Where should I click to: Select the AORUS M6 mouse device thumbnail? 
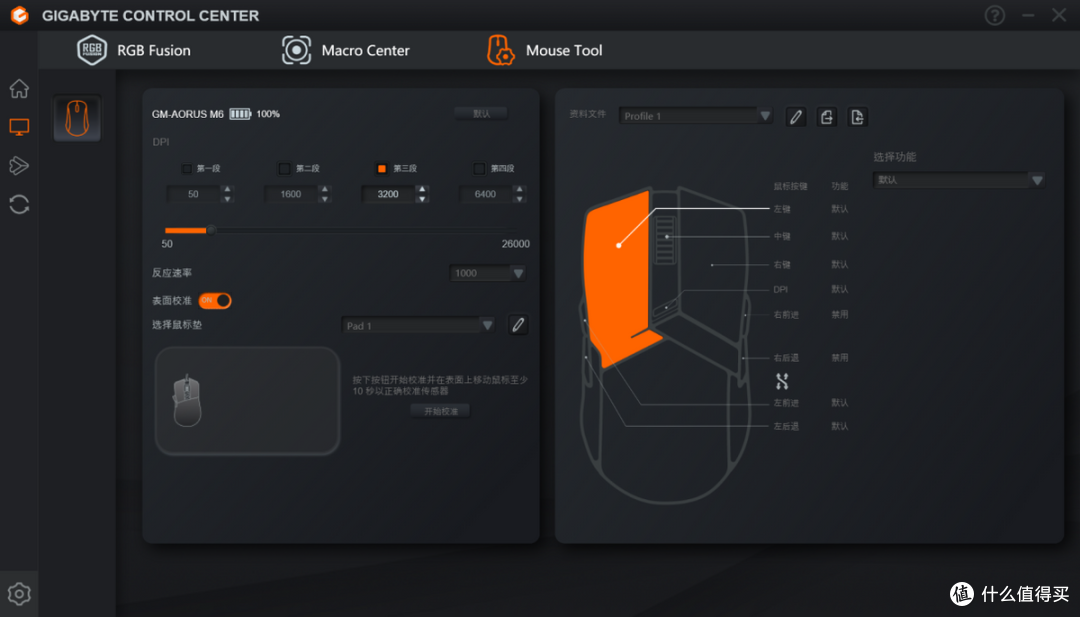point(77,118)
